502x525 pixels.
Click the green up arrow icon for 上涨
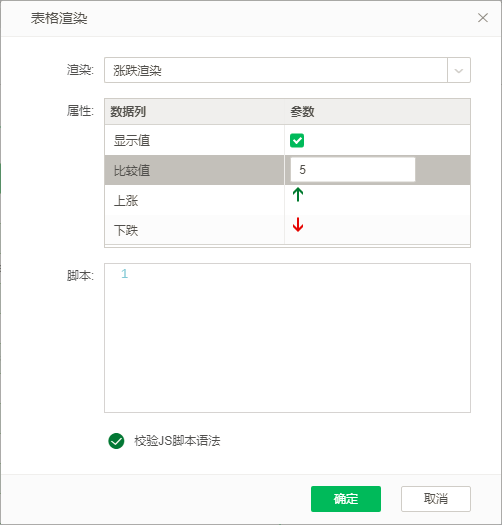[x=298, y=195]
